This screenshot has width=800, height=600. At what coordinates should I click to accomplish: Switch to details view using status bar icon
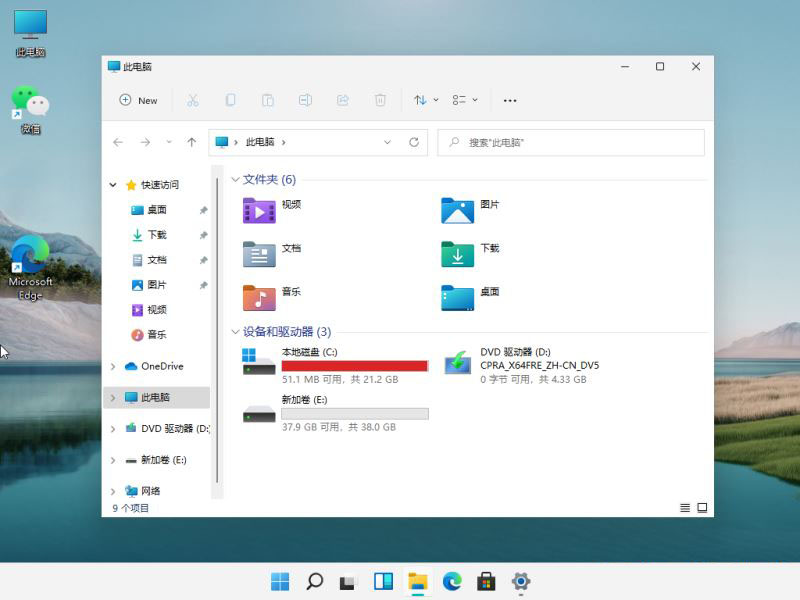[684, 508]
